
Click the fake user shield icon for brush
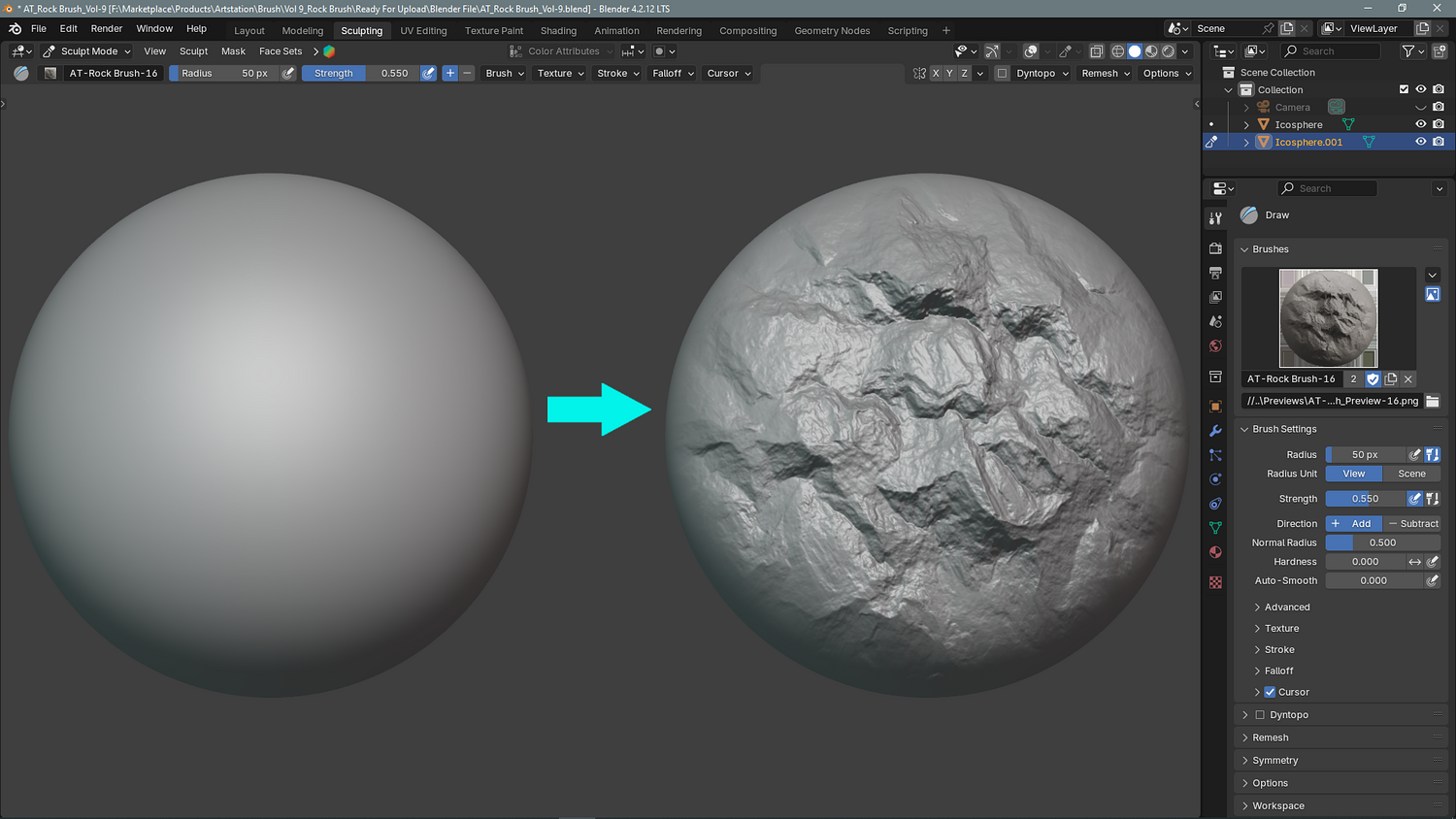pyautogui.click(x=1373, y=379)
